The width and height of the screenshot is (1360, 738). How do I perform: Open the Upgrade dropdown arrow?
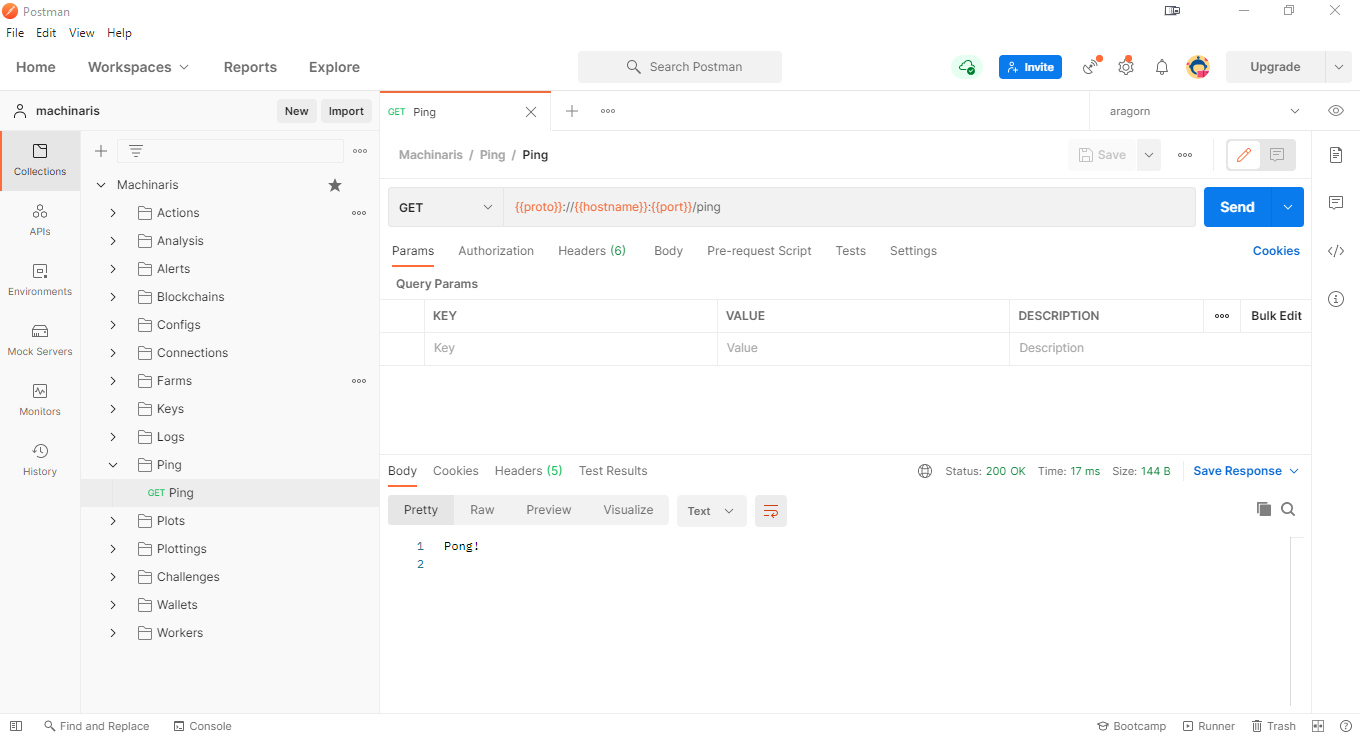[1339, 67]
